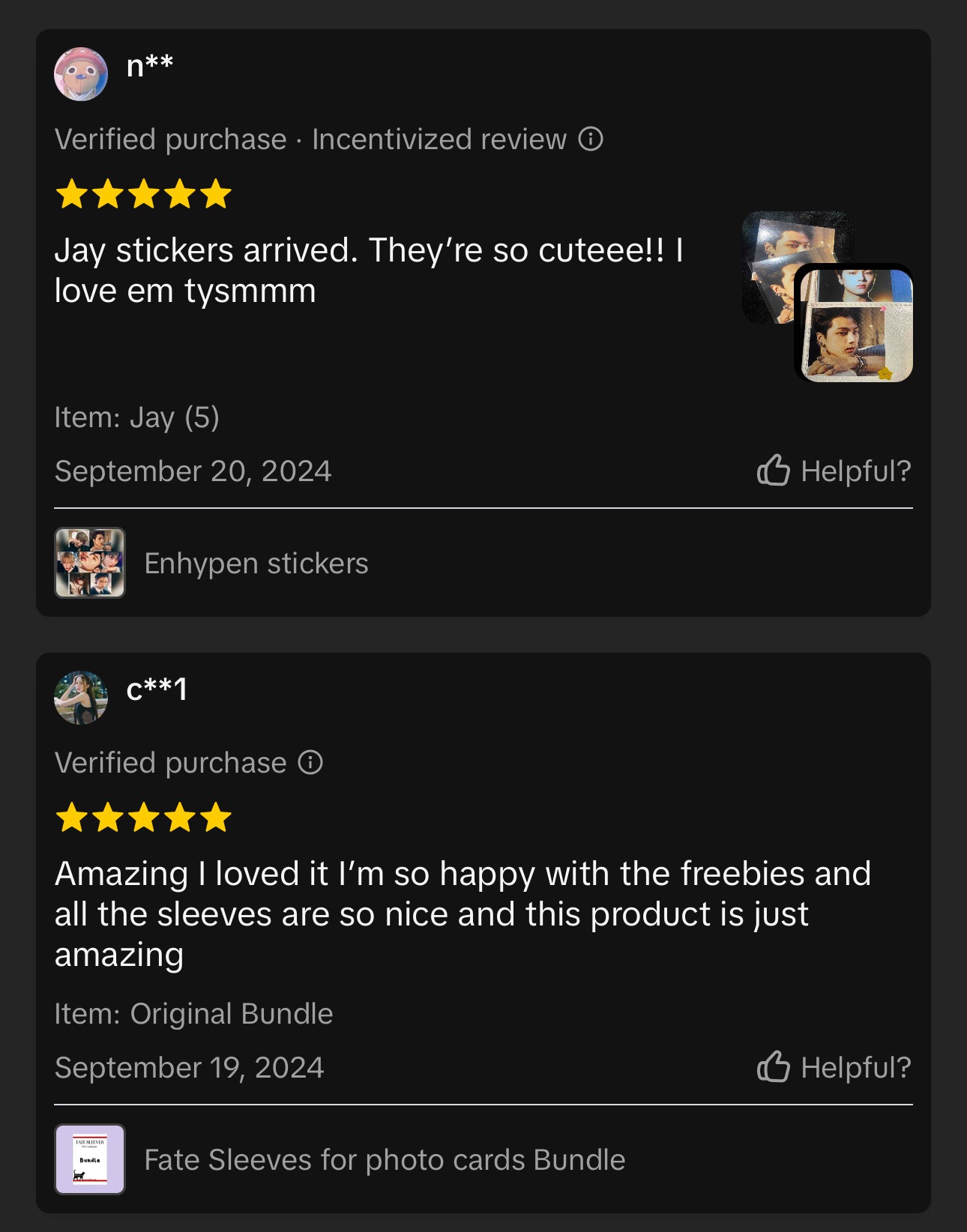
Task: Tap the 'Item: Original Bundle' variant label
Action: pyautogui.click(x=194, y=1014)
